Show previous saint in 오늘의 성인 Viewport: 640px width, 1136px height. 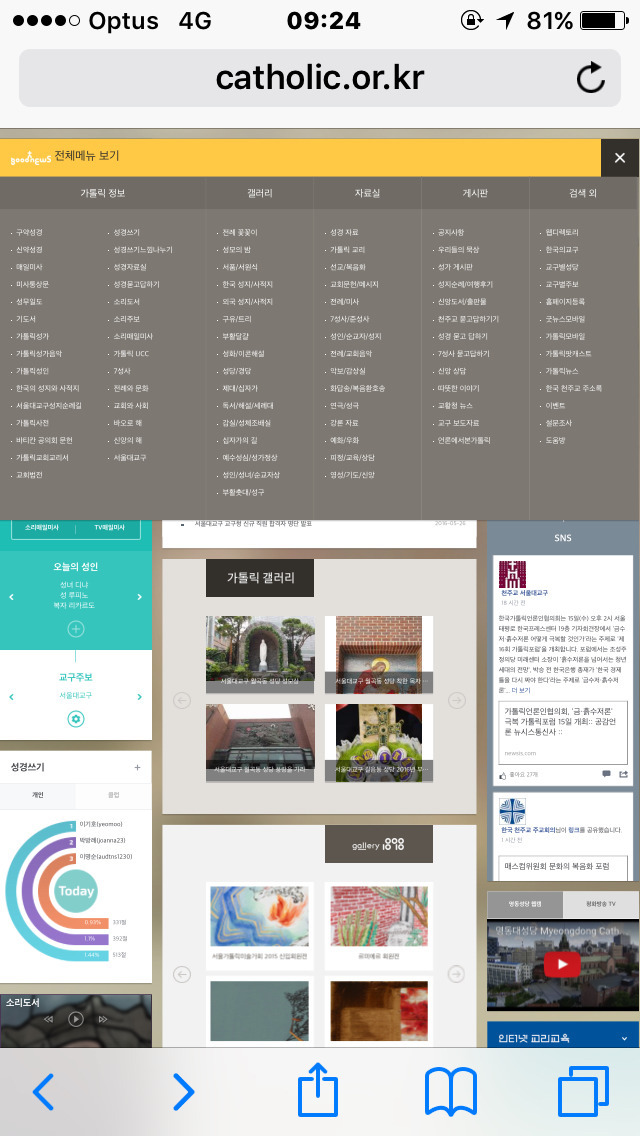[x=12, y=597]
